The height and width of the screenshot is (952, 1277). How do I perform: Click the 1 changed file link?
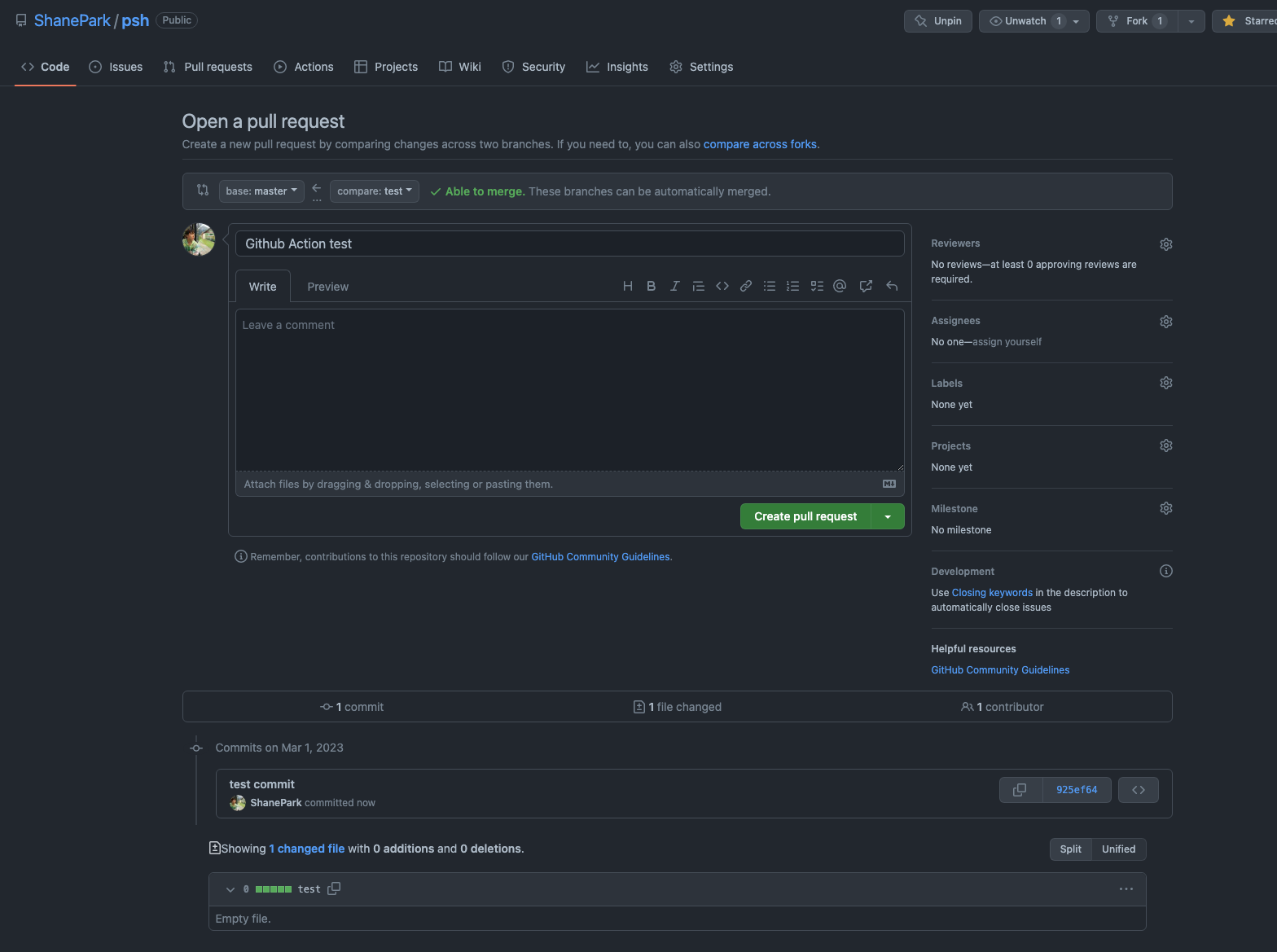(307, 849)
